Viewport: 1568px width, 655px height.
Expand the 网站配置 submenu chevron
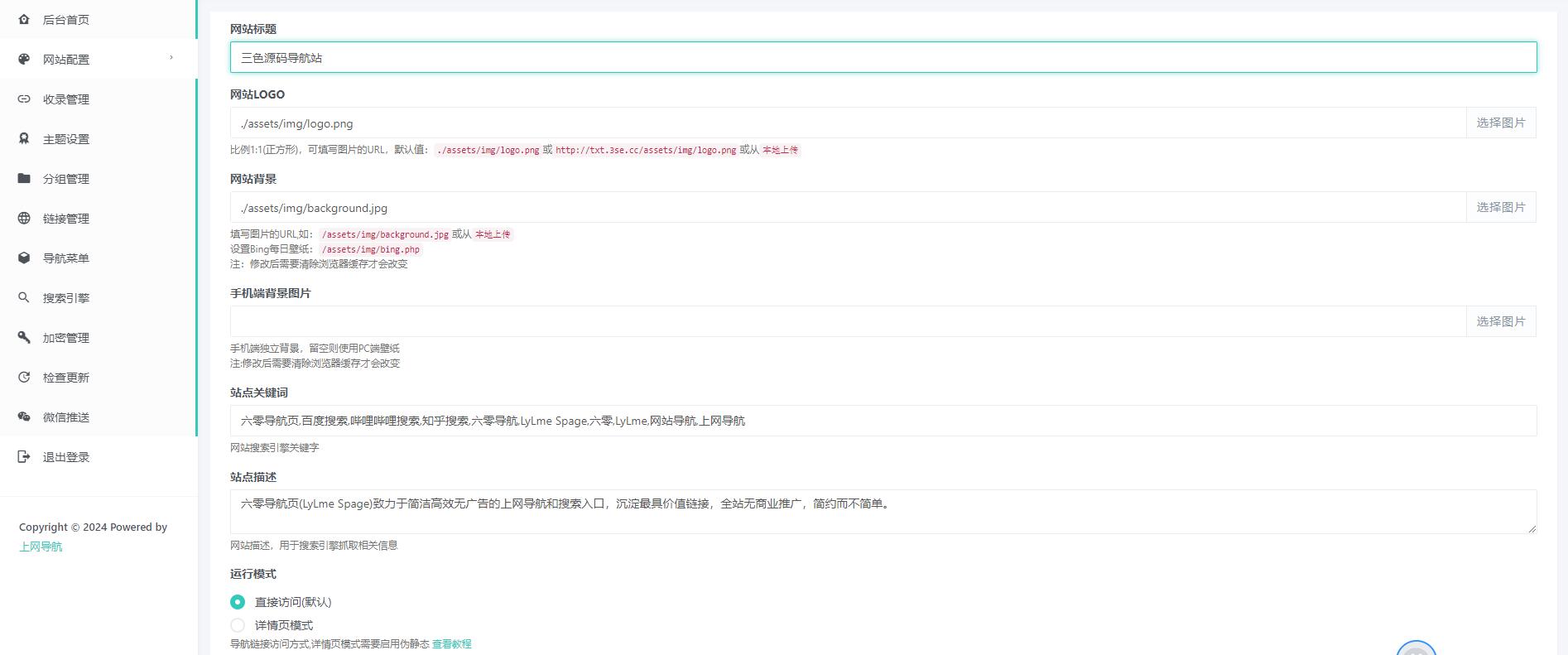coord(171,58)
